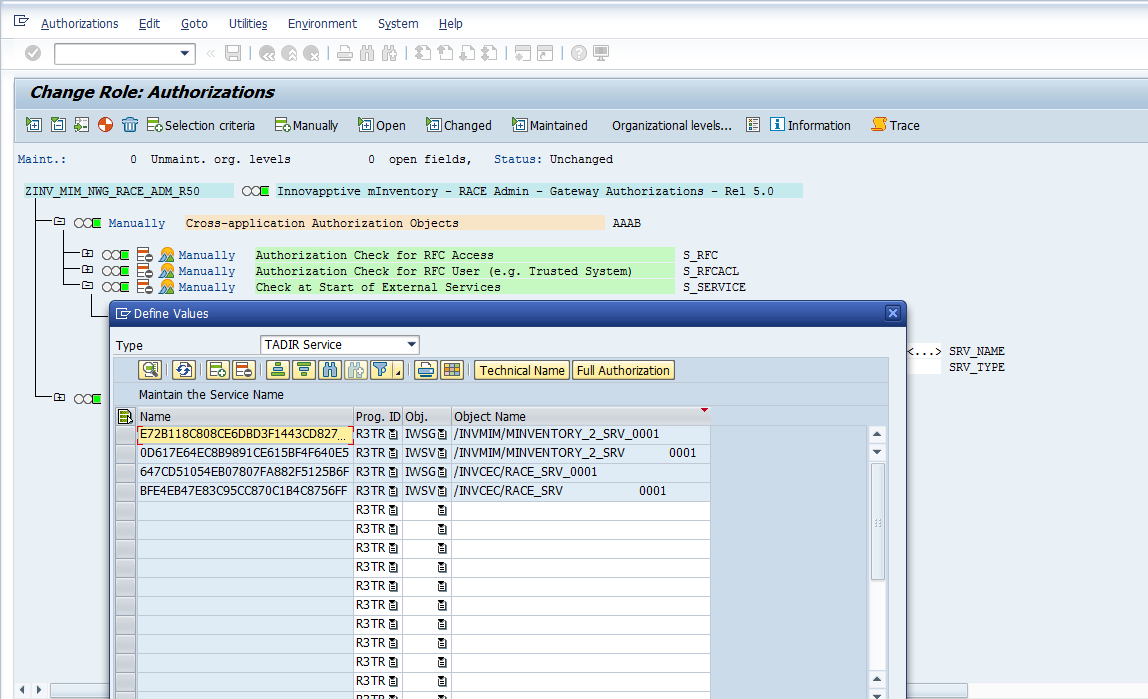Click the Print icon in Define Values toolbar
Image resolution: width=1148 pixels, height=699 pixels.
click(x=425, y=370)
